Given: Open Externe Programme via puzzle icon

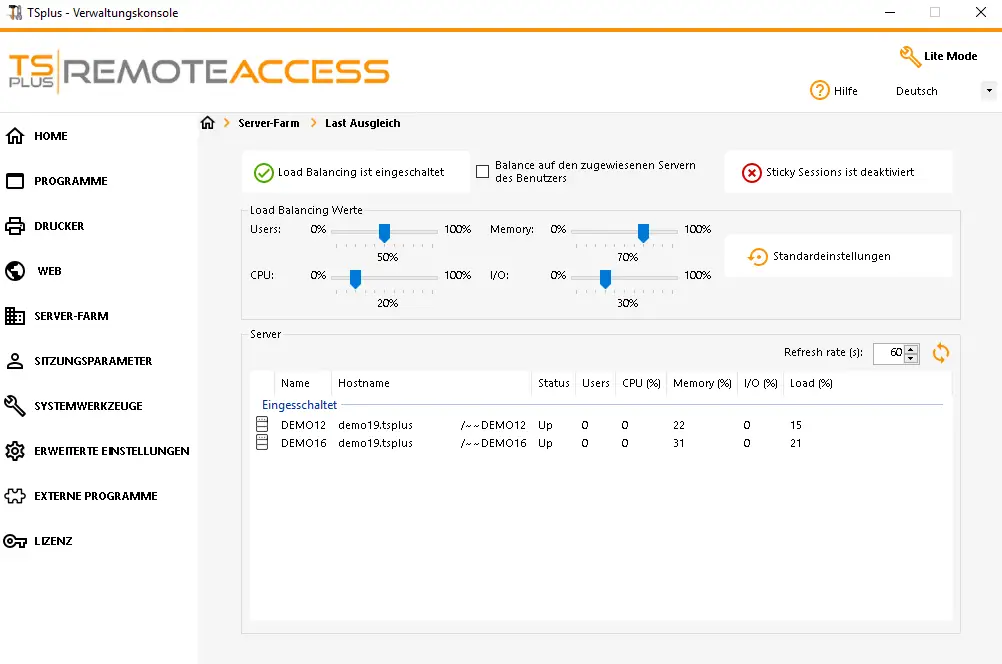Looking at the screenshot, I should pos(15,496).
